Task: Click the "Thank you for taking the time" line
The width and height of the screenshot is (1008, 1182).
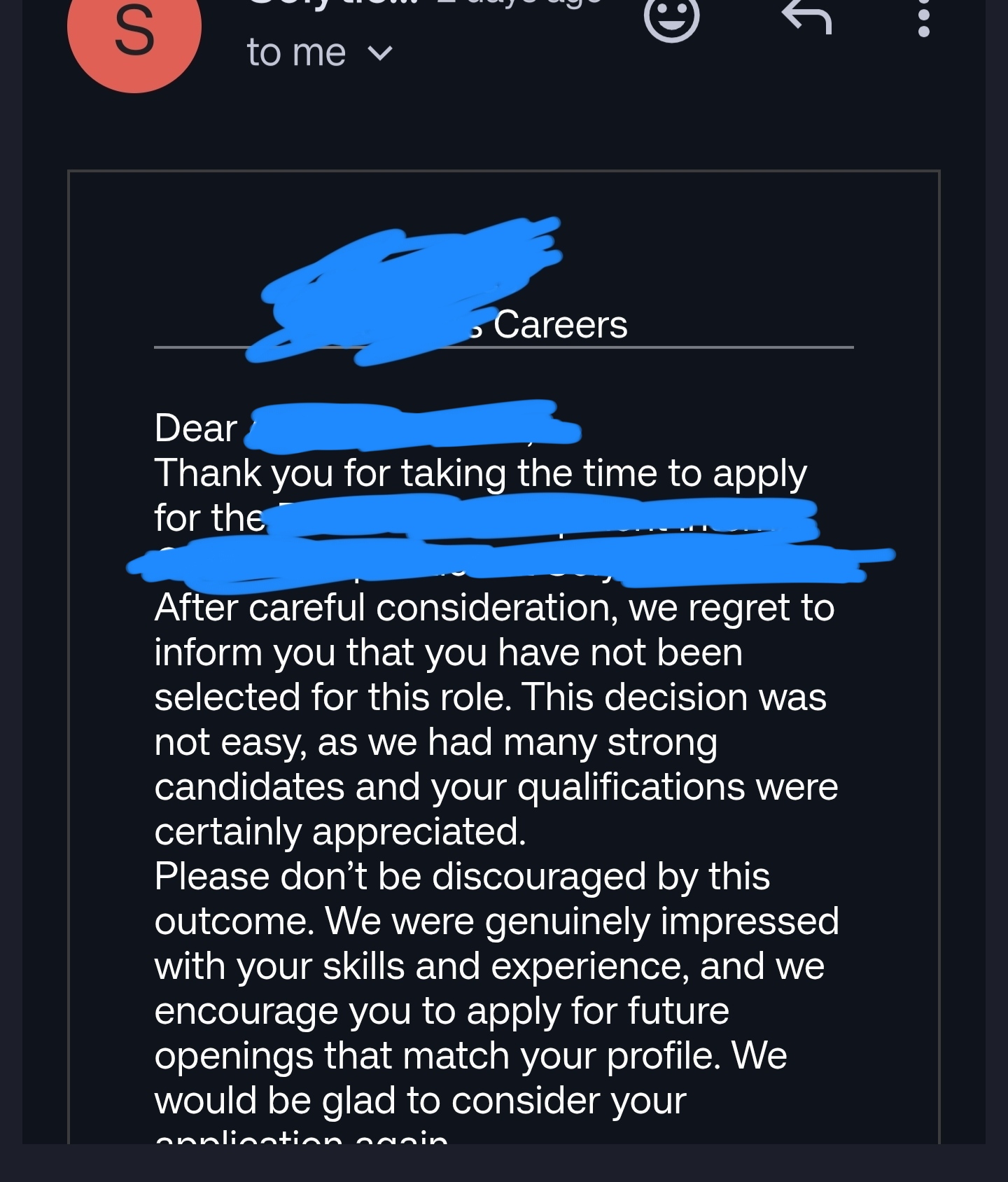Action: (480, 473)
